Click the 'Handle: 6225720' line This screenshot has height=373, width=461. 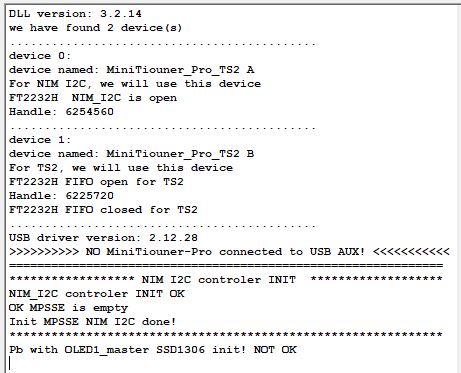pos(61,196)
